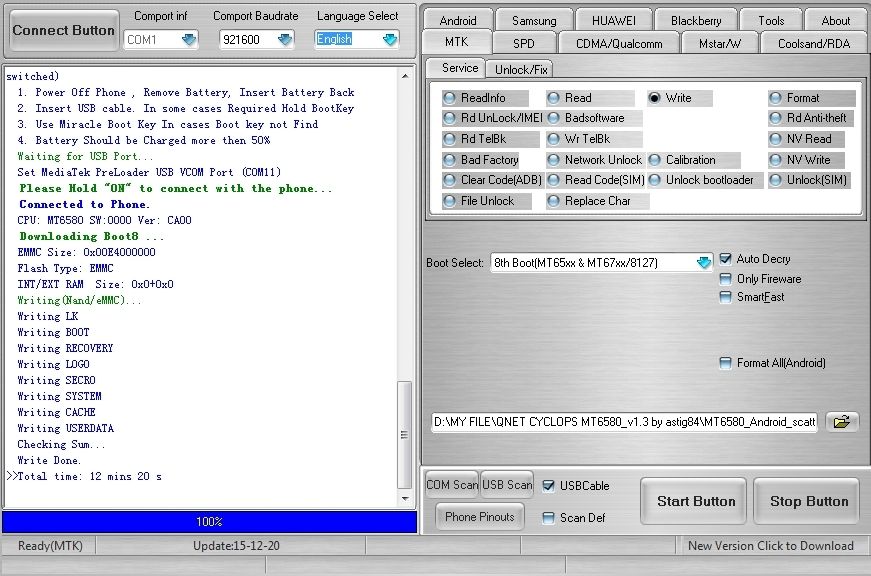Select Clear Code(ADB) option
The image size is (871, 576).
coord(451,180)
